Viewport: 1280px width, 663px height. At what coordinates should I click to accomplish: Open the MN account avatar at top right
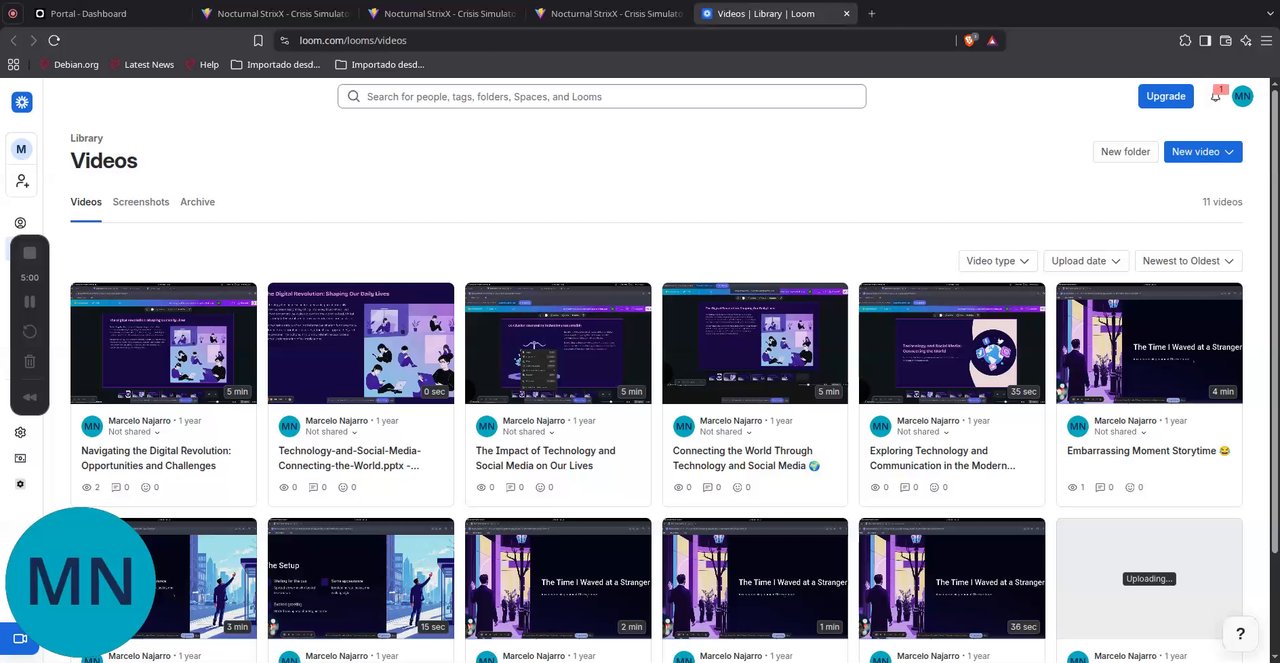click(x=1242, y=96)
